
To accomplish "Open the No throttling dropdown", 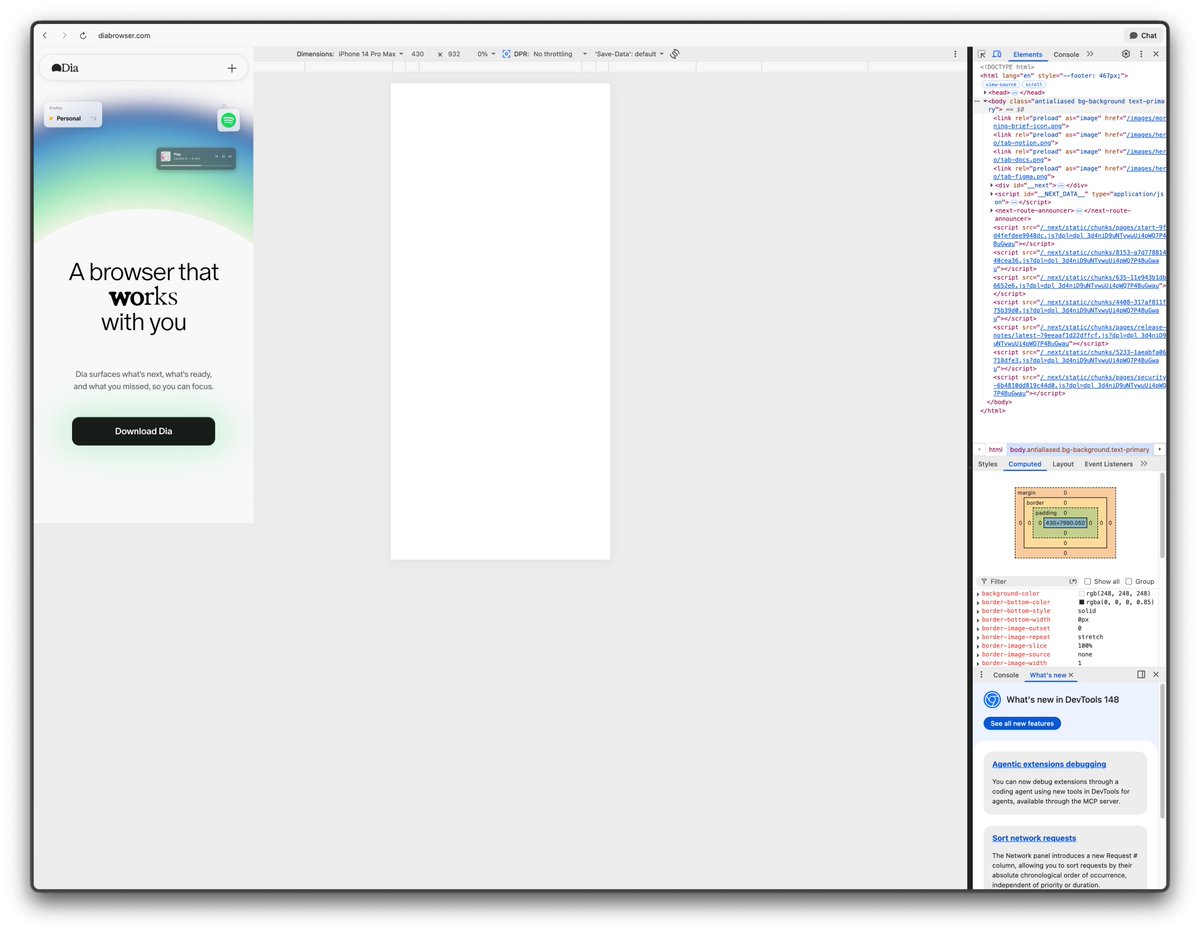I will (x=560, y=54).
